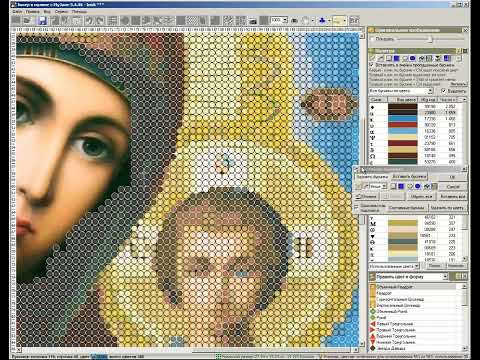
Task: Toggle the single-selection checkbox in bead dialog
Action: (357, 207)
